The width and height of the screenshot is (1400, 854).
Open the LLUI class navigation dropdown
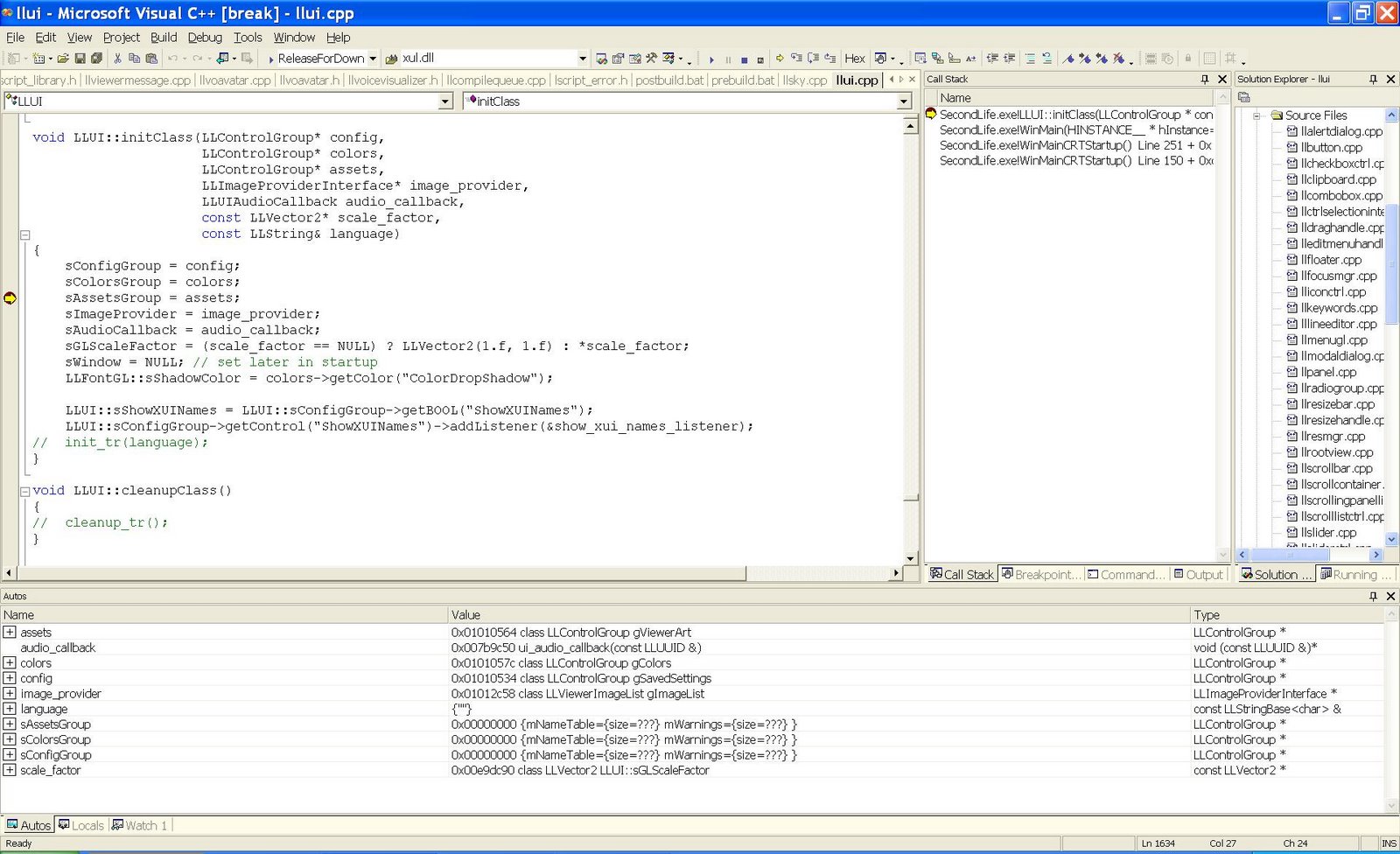[445, 101]
